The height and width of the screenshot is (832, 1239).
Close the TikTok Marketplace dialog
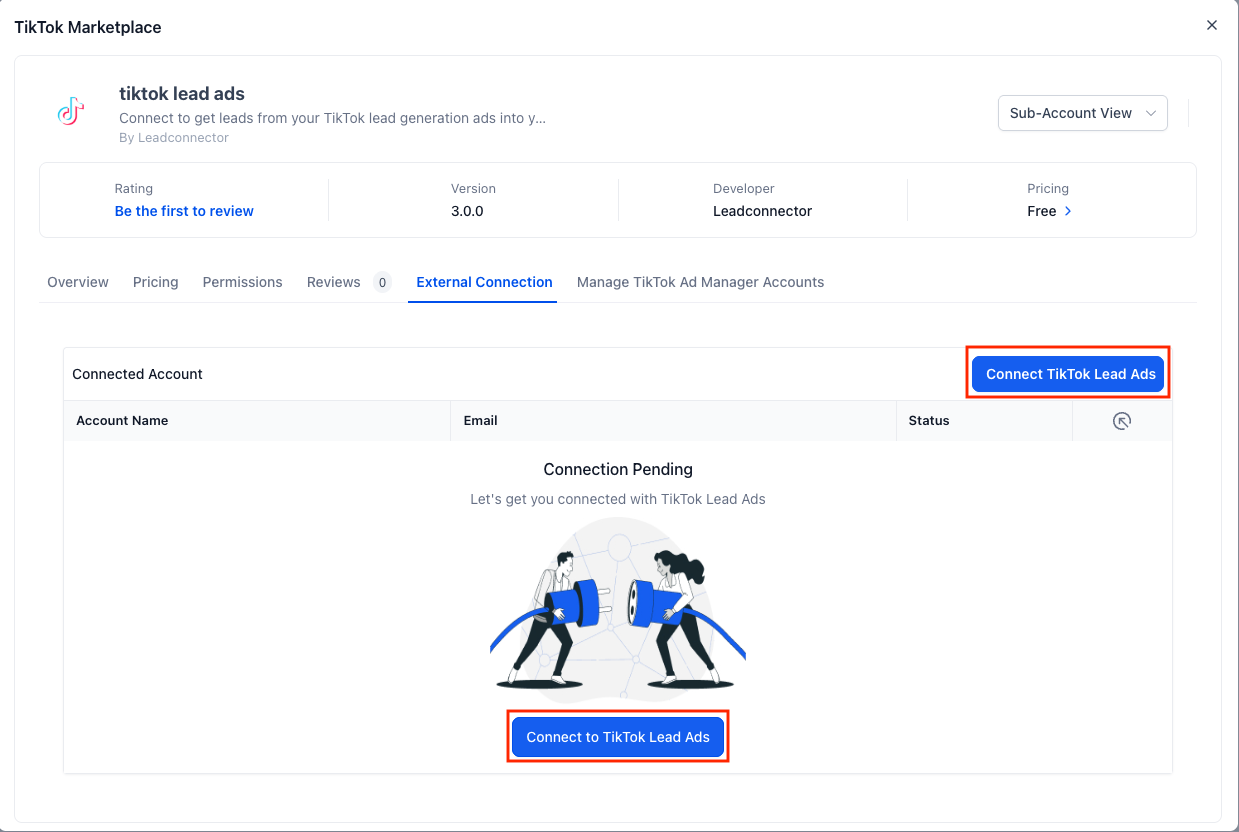coord(1212,25)
